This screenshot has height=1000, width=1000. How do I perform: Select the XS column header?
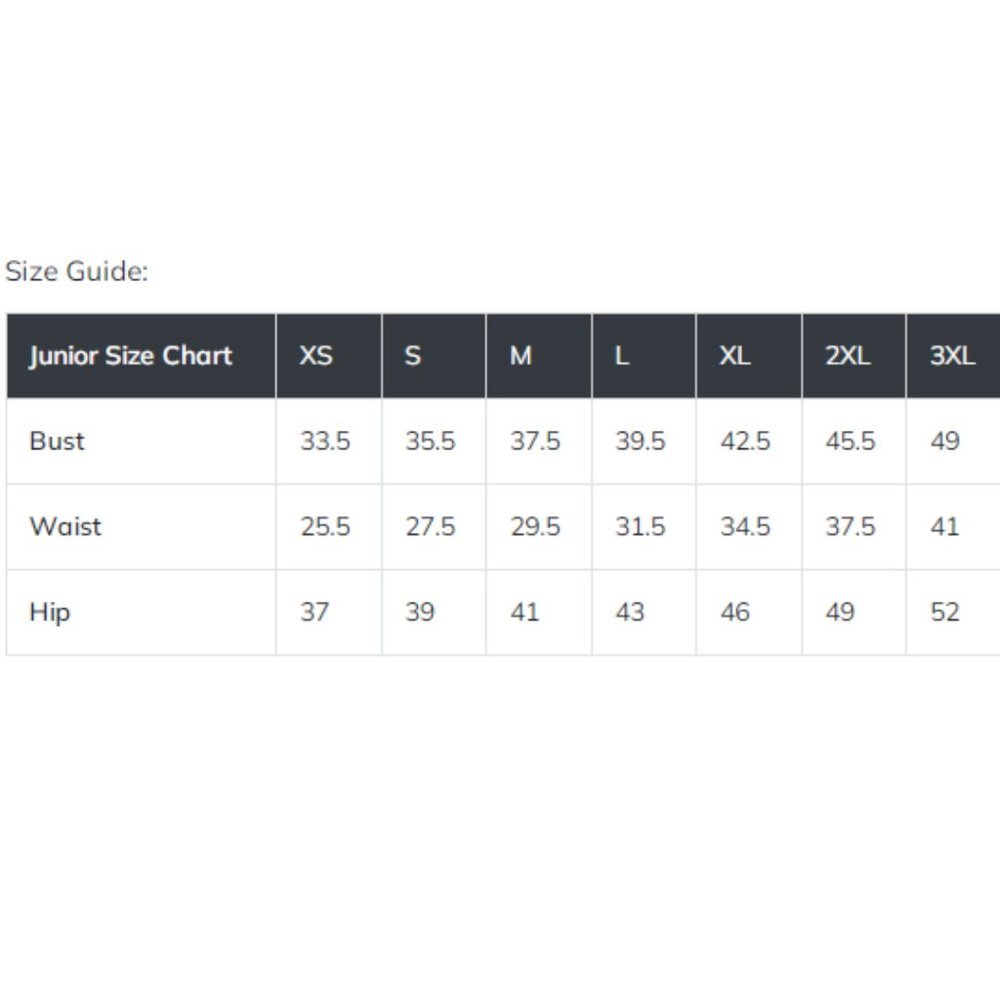point(329,356)
